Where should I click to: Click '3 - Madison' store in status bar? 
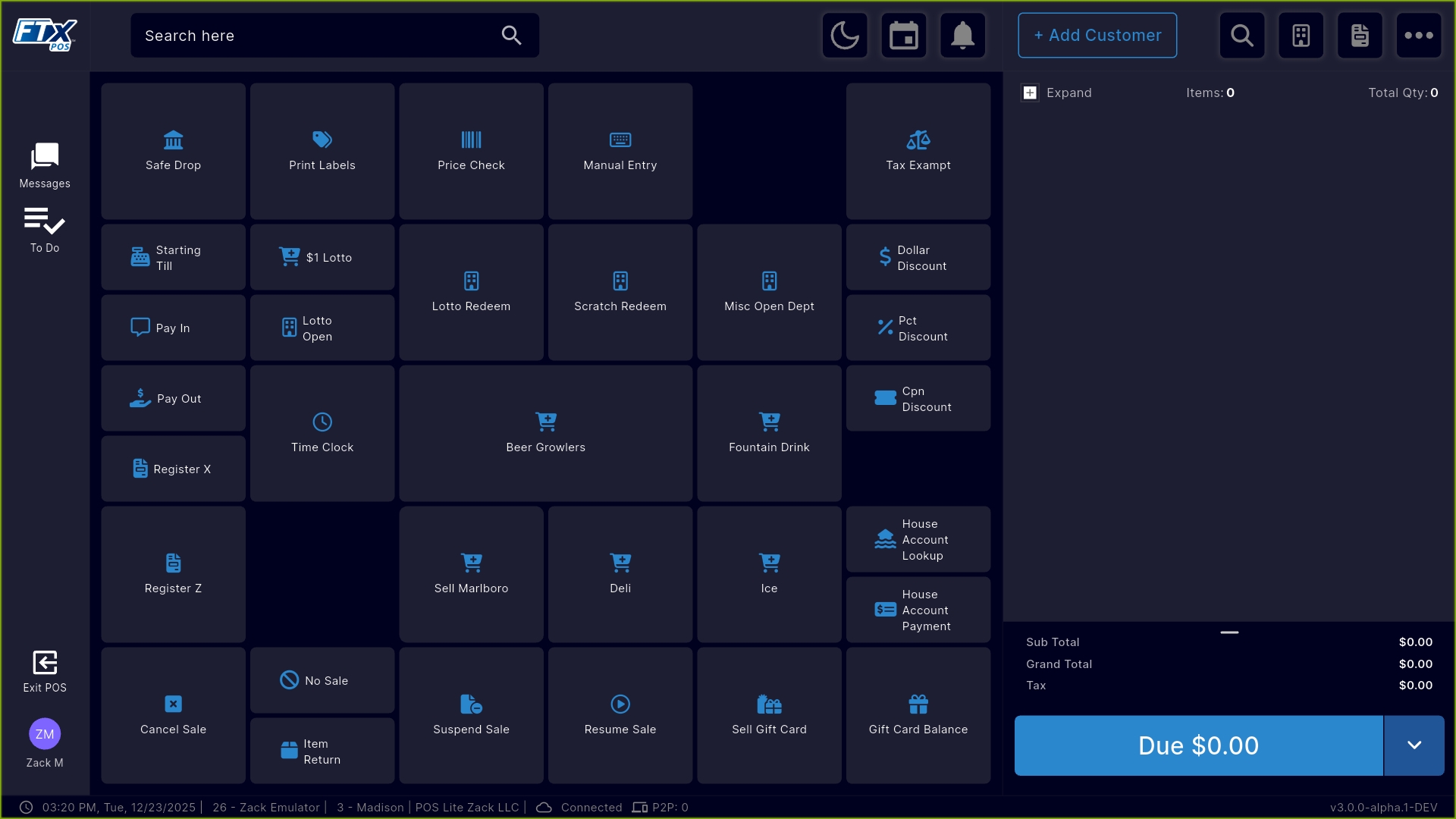pos(370,808)
